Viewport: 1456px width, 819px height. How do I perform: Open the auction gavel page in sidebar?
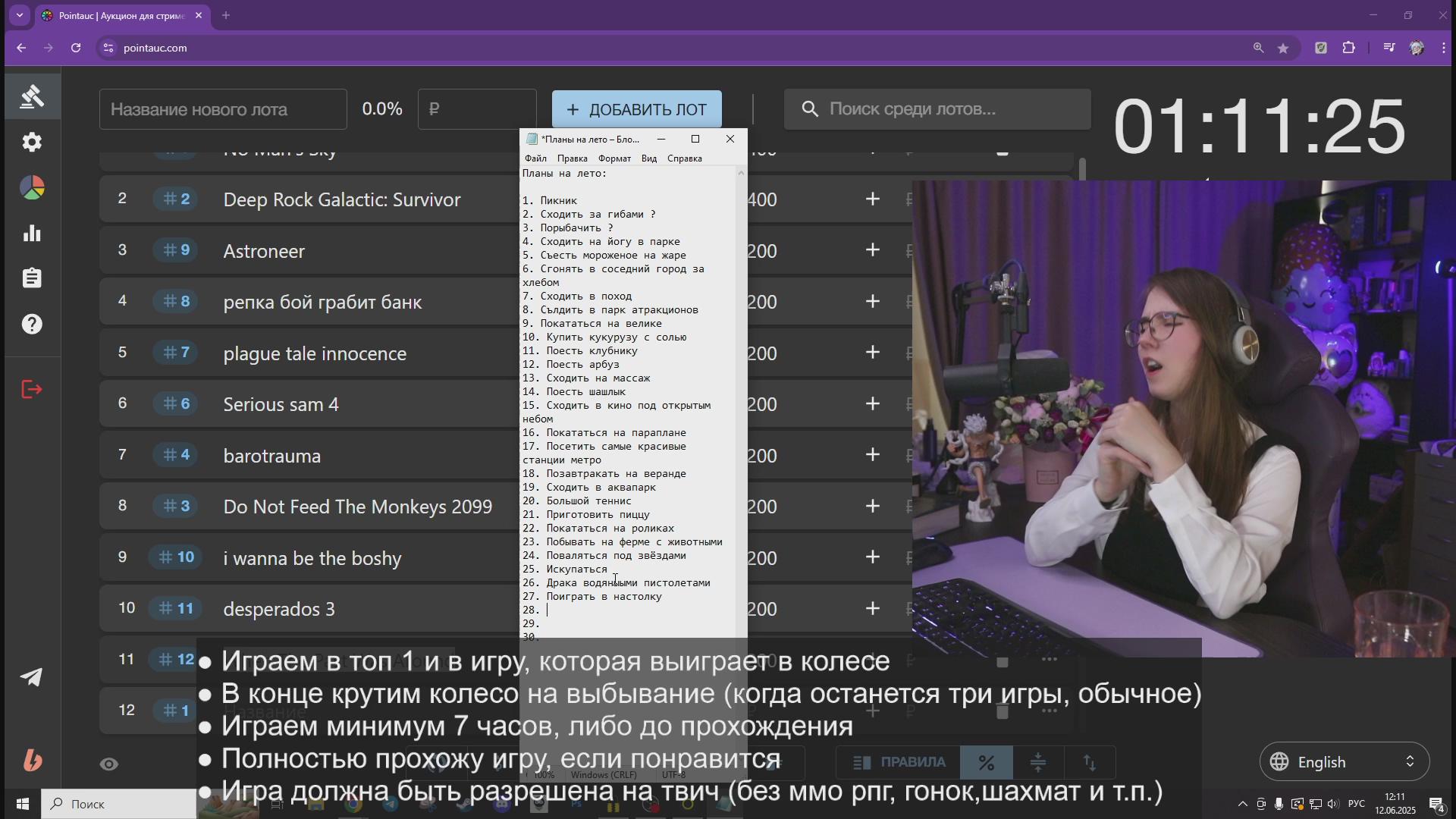pyautogui.click(x=32, y=96)
